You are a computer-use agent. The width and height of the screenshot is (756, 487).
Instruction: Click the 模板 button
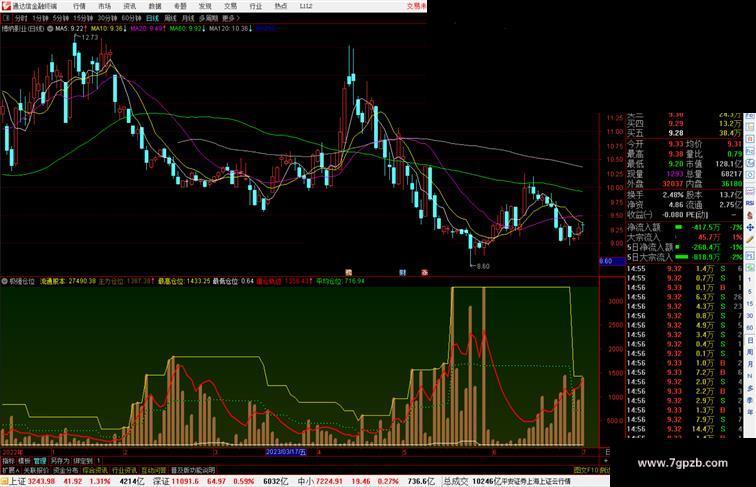click(24, 461)
